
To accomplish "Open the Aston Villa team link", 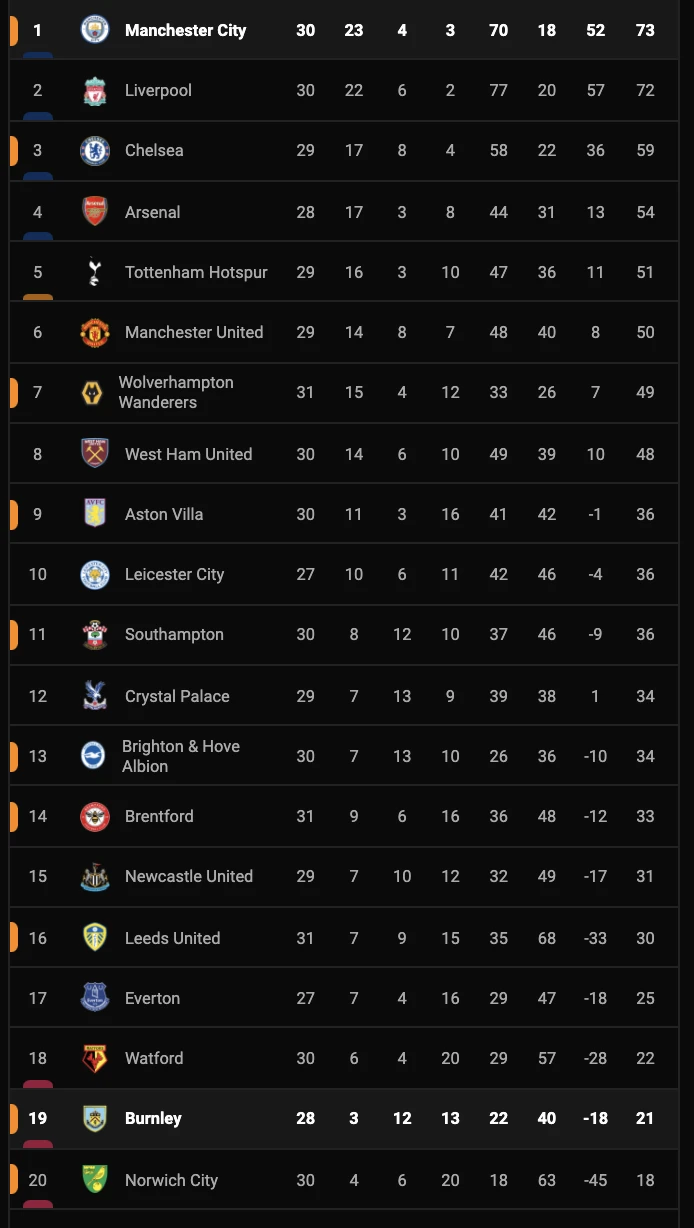I will pos(164,514).
